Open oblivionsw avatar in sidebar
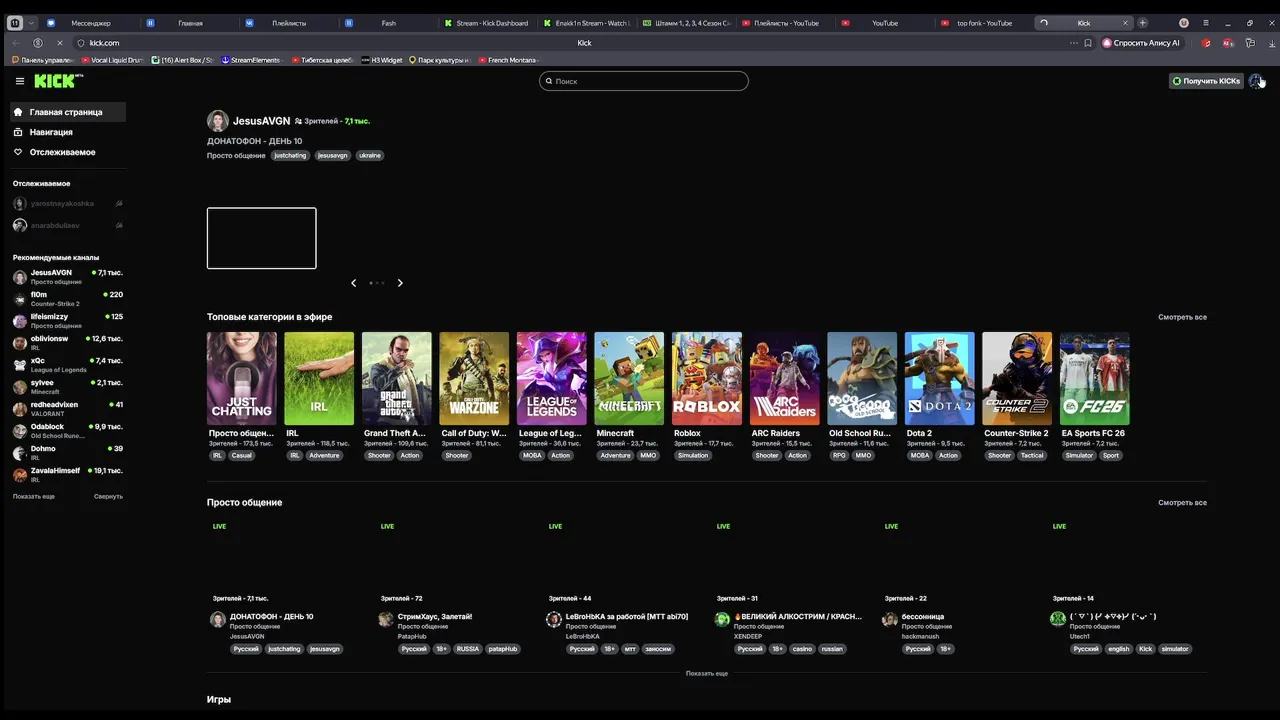Screen dimensions: 1280x720 tap(20, 343)
